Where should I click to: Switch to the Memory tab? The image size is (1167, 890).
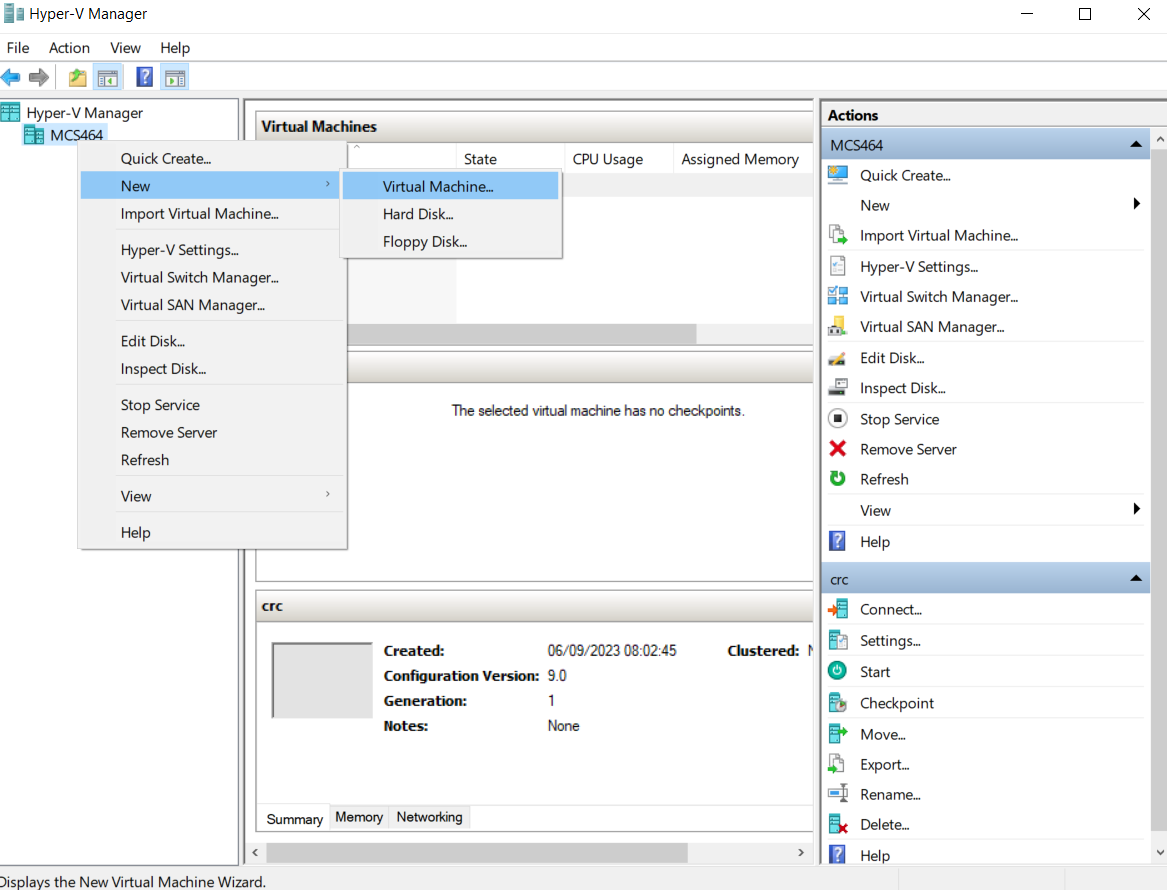(359, 817)
